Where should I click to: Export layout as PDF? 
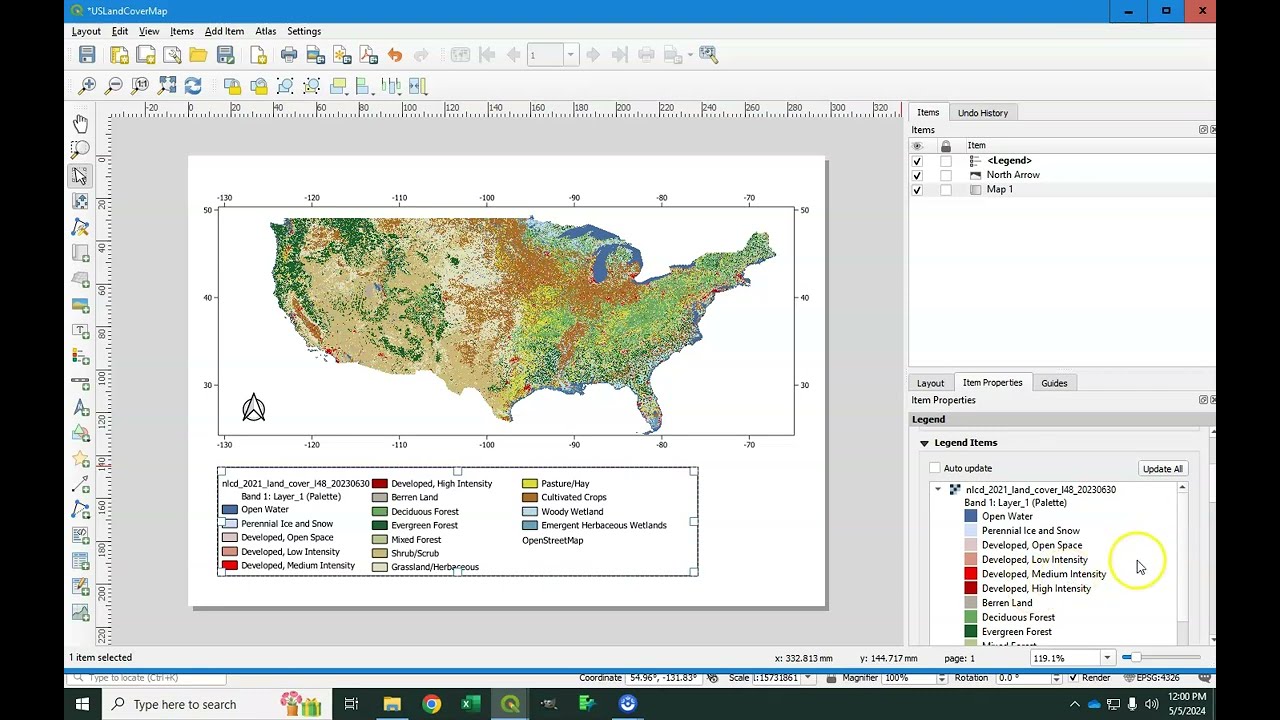(368, 55)
